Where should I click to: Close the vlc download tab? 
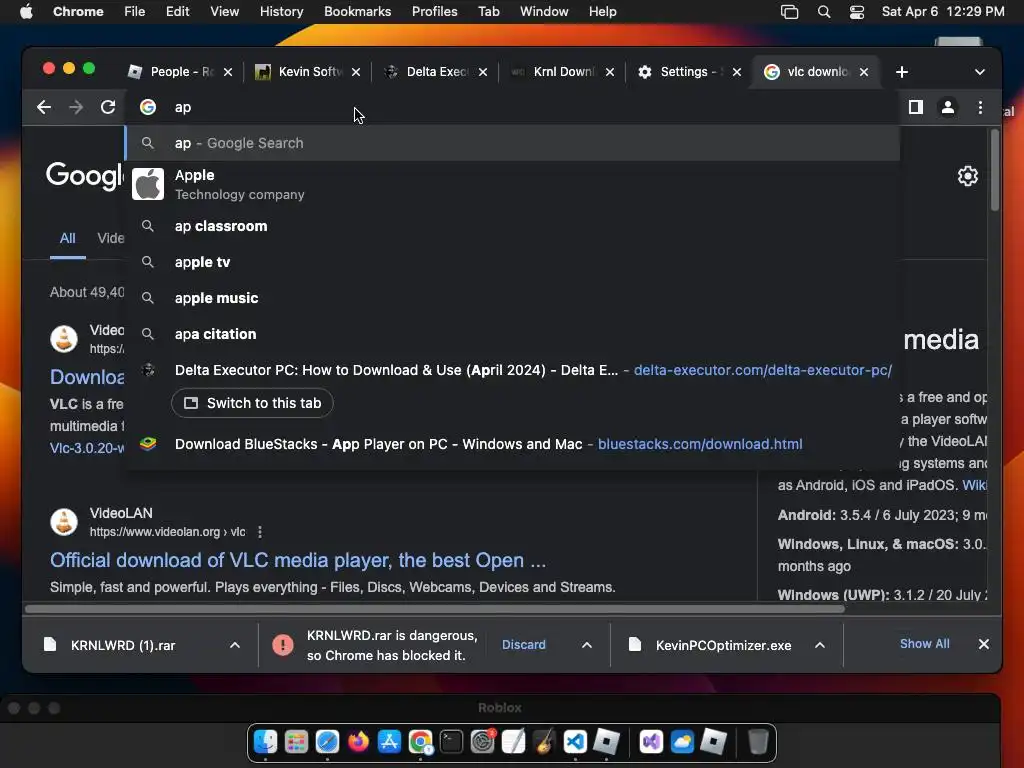[864, 72]
